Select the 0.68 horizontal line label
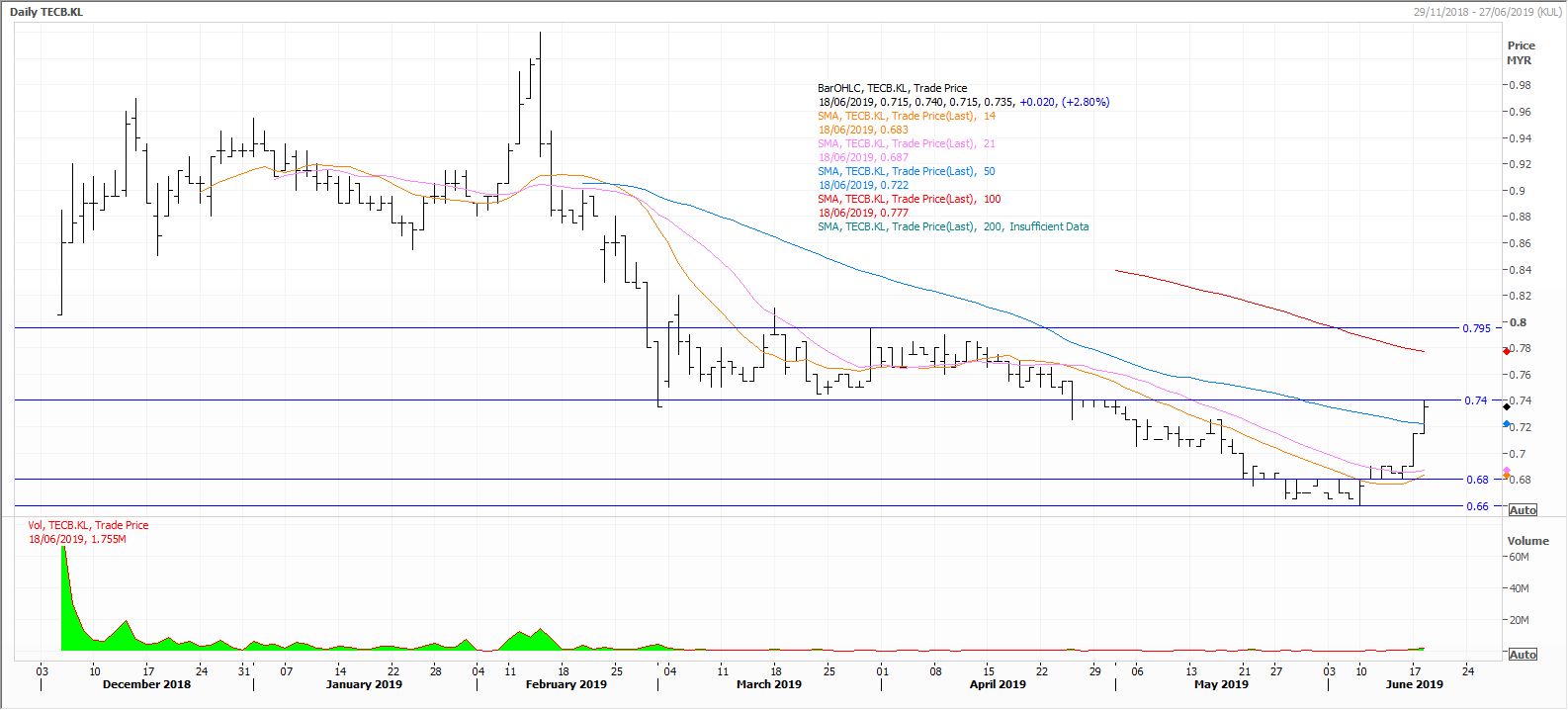 (x=1476, y=480)
